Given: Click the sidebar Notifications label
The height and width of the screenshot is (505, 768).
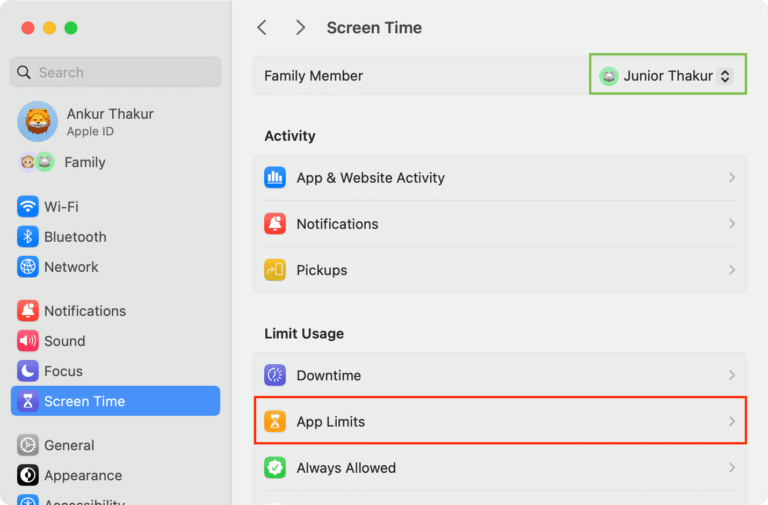Looking at the screenshot, I should pos(85,311).
